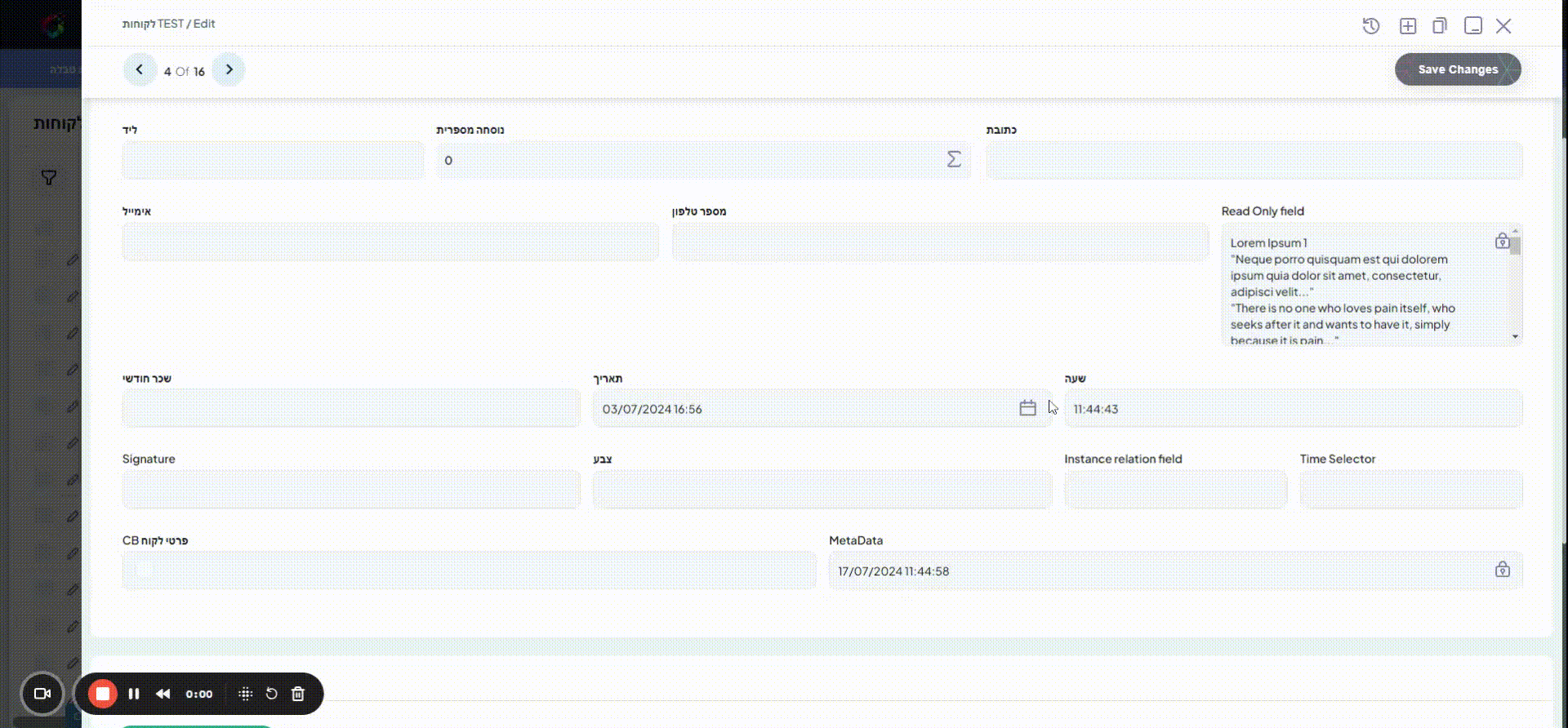
Task: Click the ליד input field
Action: coord(273,160)
